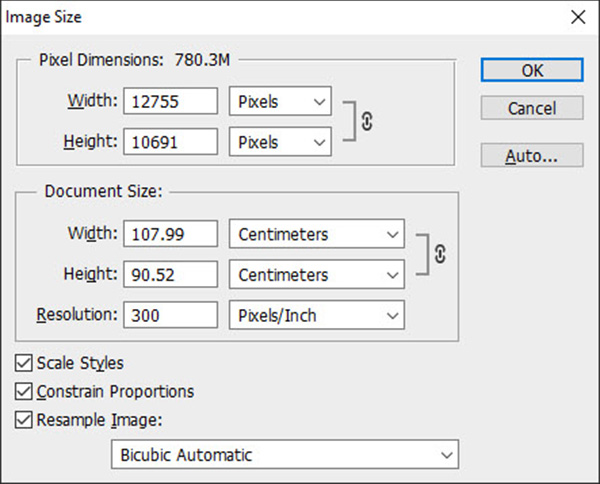
Task: Toggle the Scale Styles checkbox
Action: click(23, 363)
